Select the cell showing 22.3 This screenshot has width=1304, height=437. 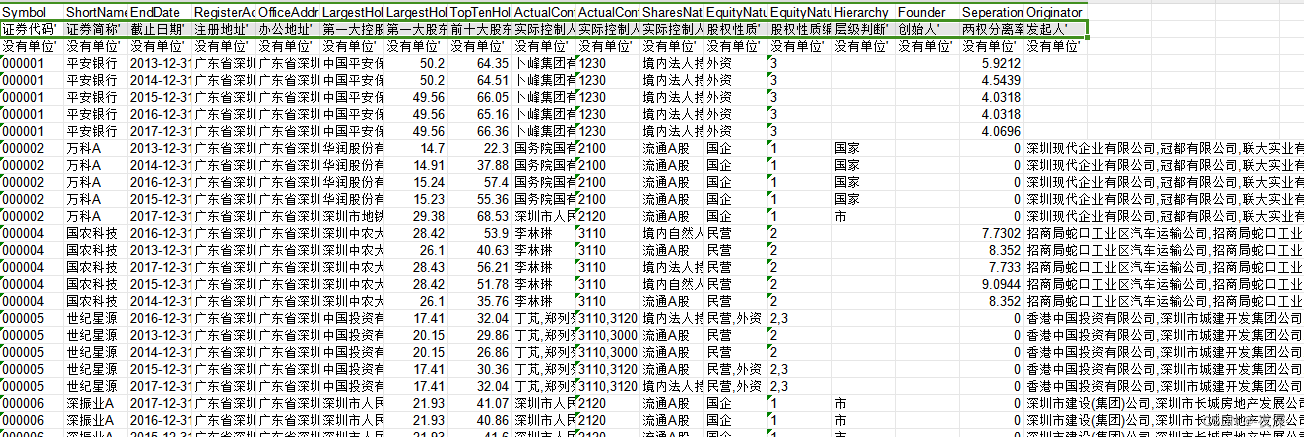tap(480, 147)
